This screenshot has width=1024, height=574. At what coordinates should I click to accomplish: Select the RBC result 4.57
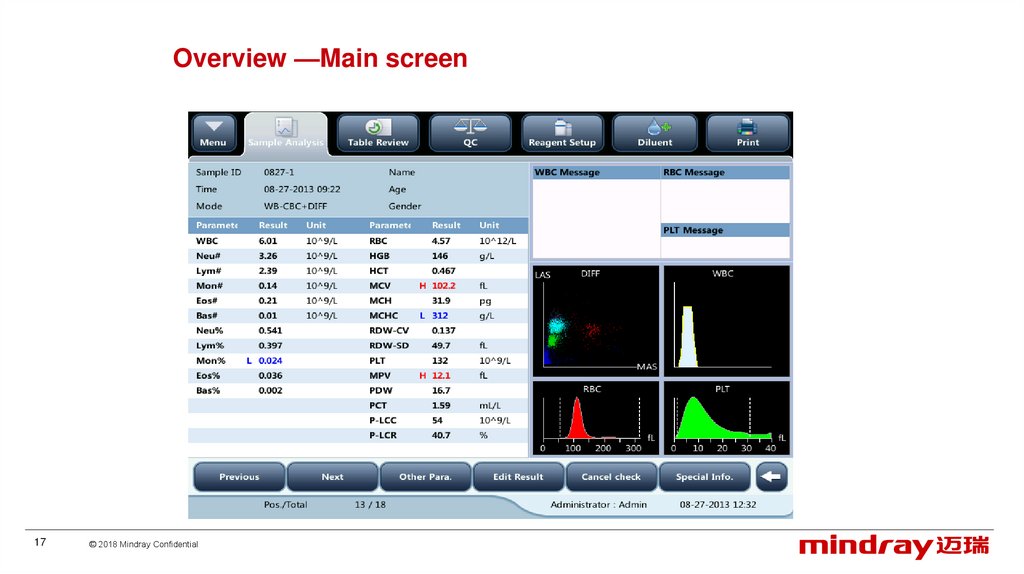pyautogui.click(x=441, y=241)
